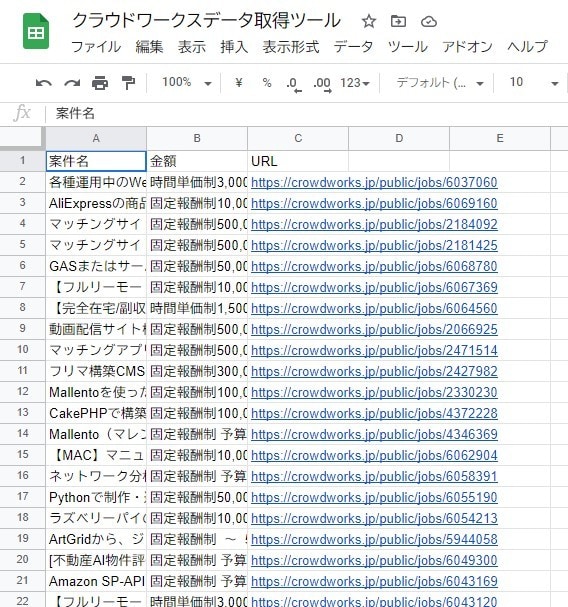Viewport: 568px width, 607px height.
Task: Open link ending in jobs/2184092
Action: coord(374,224)
